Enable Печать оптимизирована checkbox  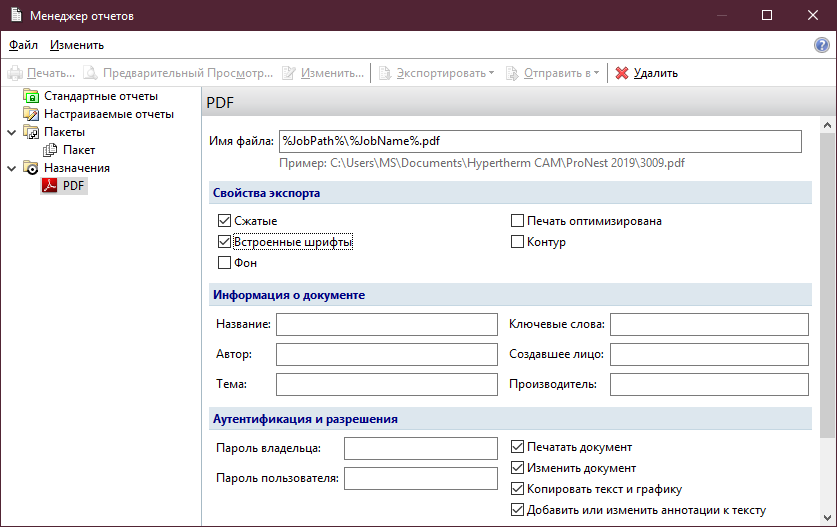[517, 221]
